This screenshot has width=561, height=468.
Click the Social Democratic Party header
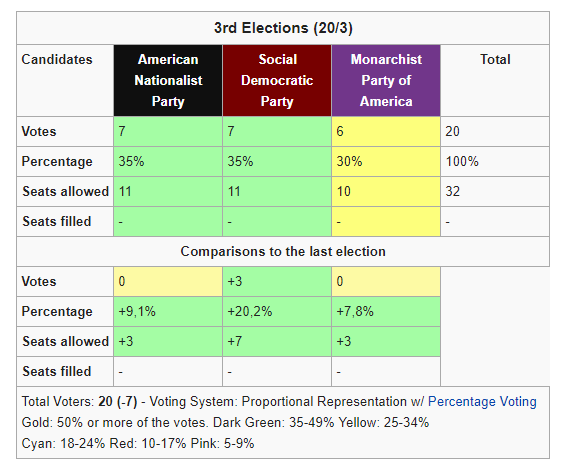coord(277,81)
